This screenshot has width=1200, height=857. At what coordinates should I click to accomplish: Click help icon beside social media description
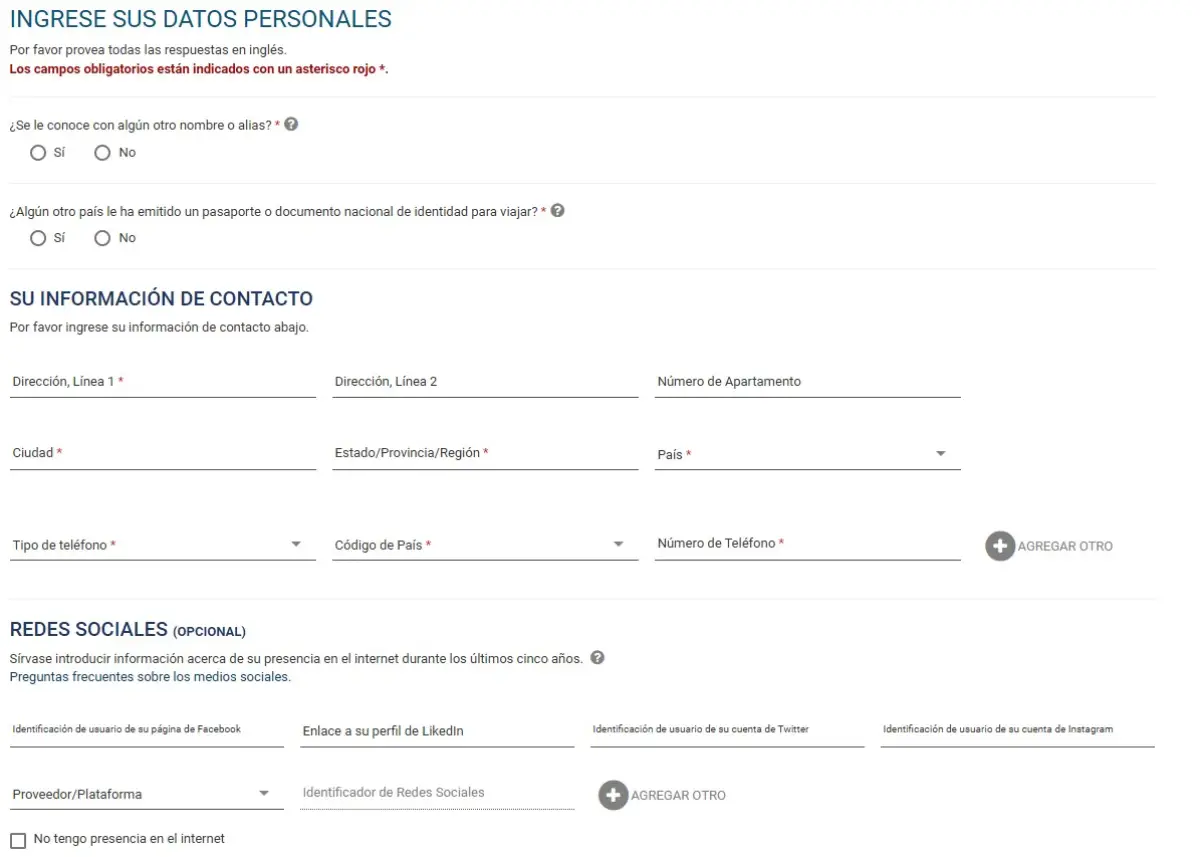click(x=598, y=658)
